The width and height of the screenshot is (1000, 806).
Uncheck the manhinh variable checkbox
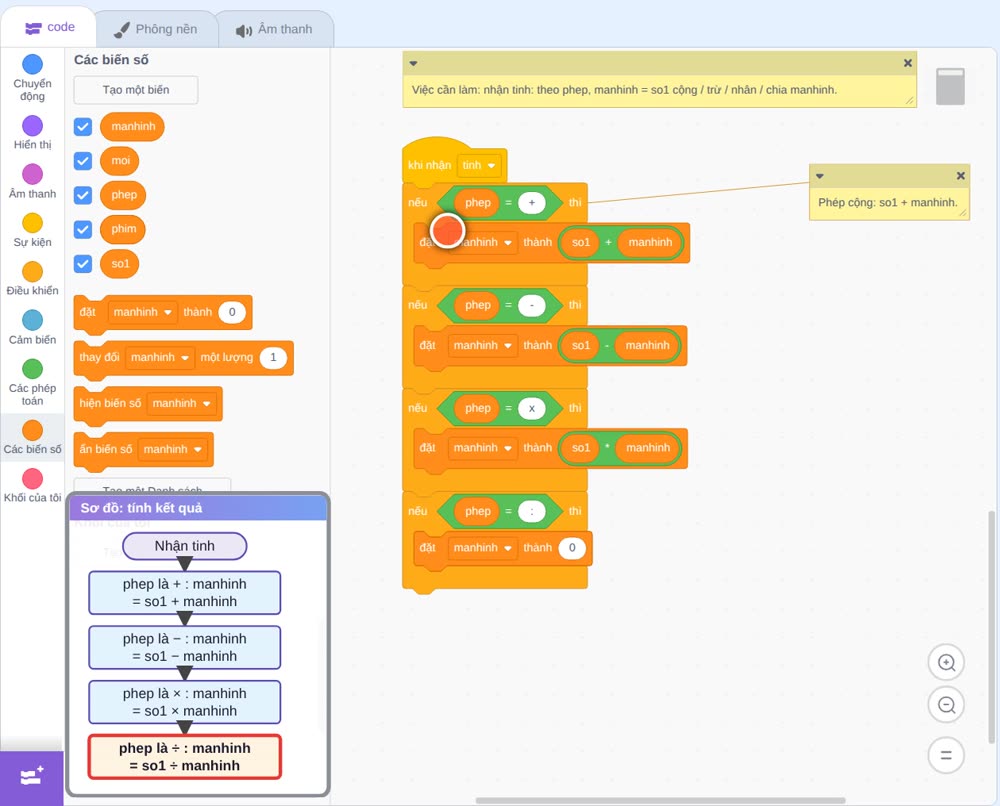tap(83, 126)
